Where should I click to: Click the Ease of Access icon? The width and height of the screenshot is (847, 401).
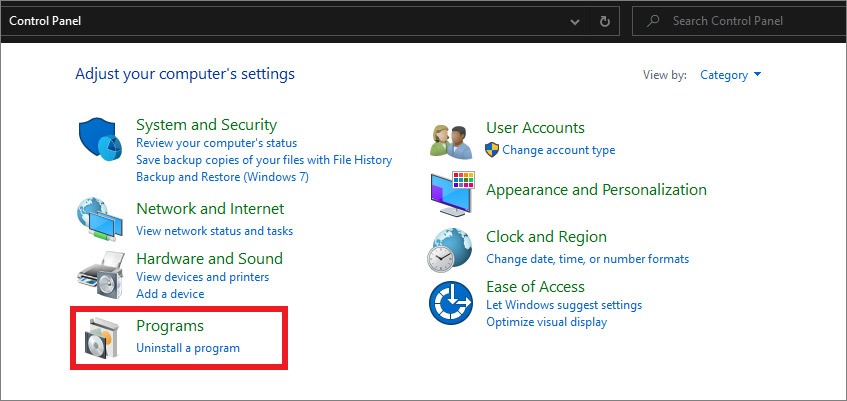(x=451, y=303)
